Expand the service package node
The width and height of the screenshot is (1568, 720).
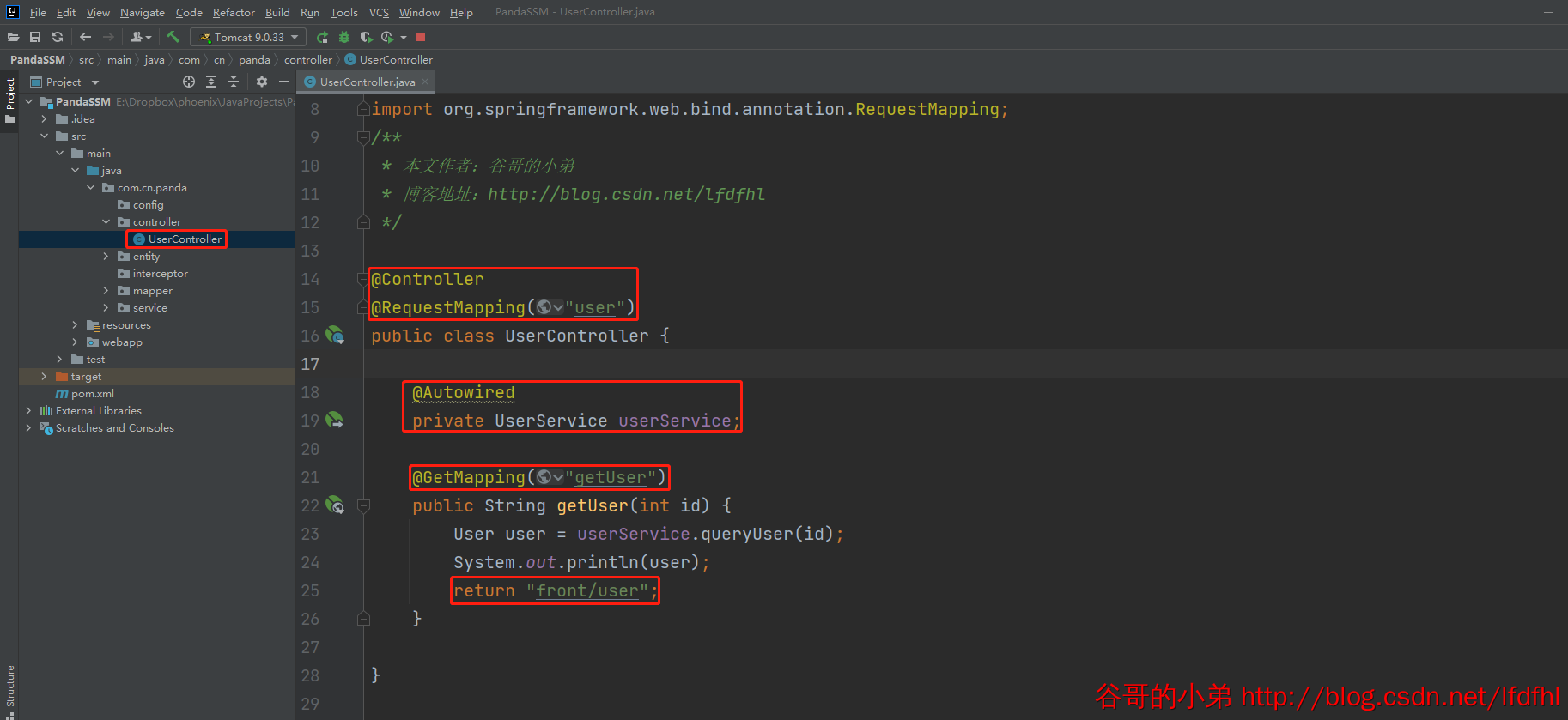[x=106, y=307]
